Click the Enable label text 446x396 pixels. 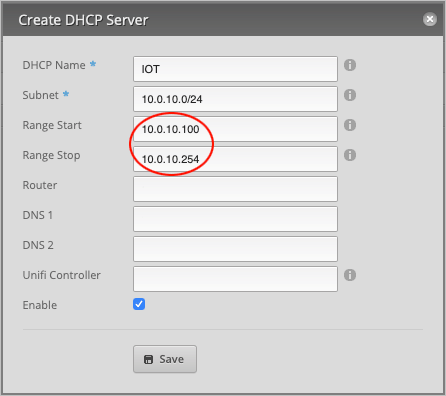[40, 305]
